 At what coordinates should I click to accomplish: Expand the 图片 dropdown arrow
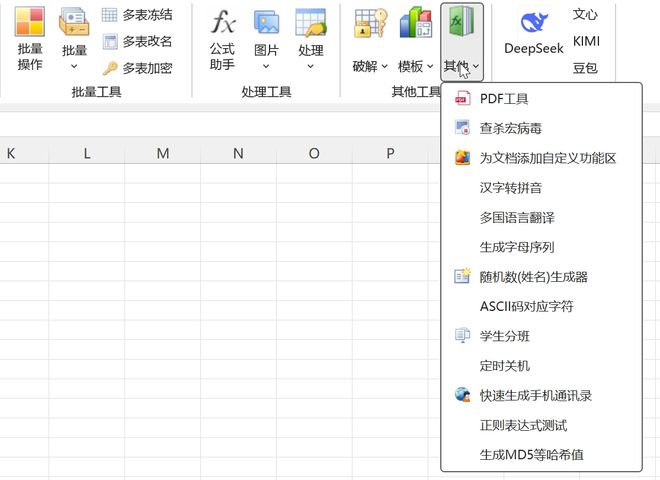pos(266,66)
